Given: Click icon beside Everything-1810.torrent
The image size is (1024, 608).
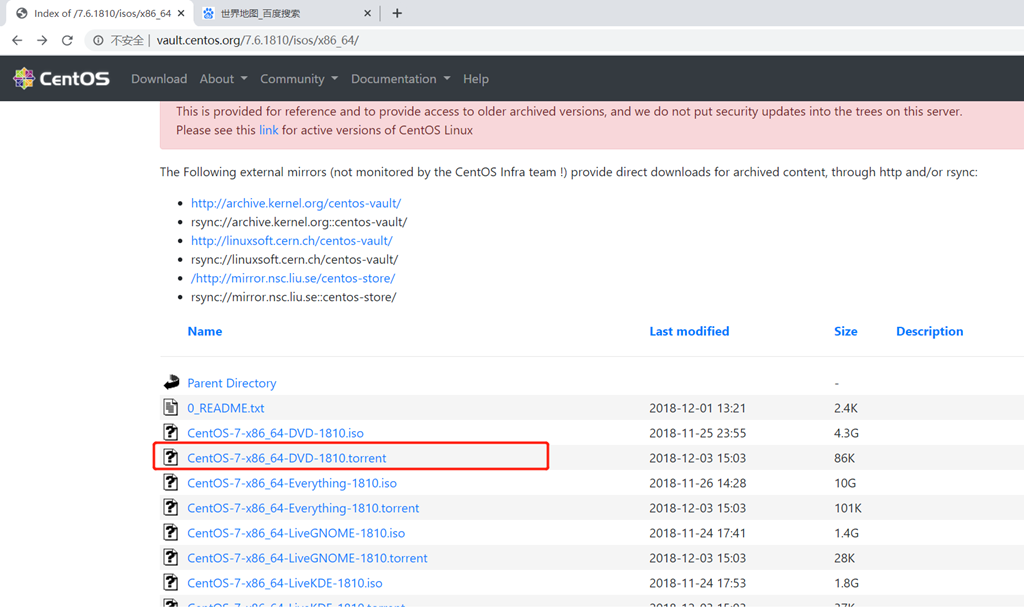Looking at the screenshot, I should [x=170, y=507].
